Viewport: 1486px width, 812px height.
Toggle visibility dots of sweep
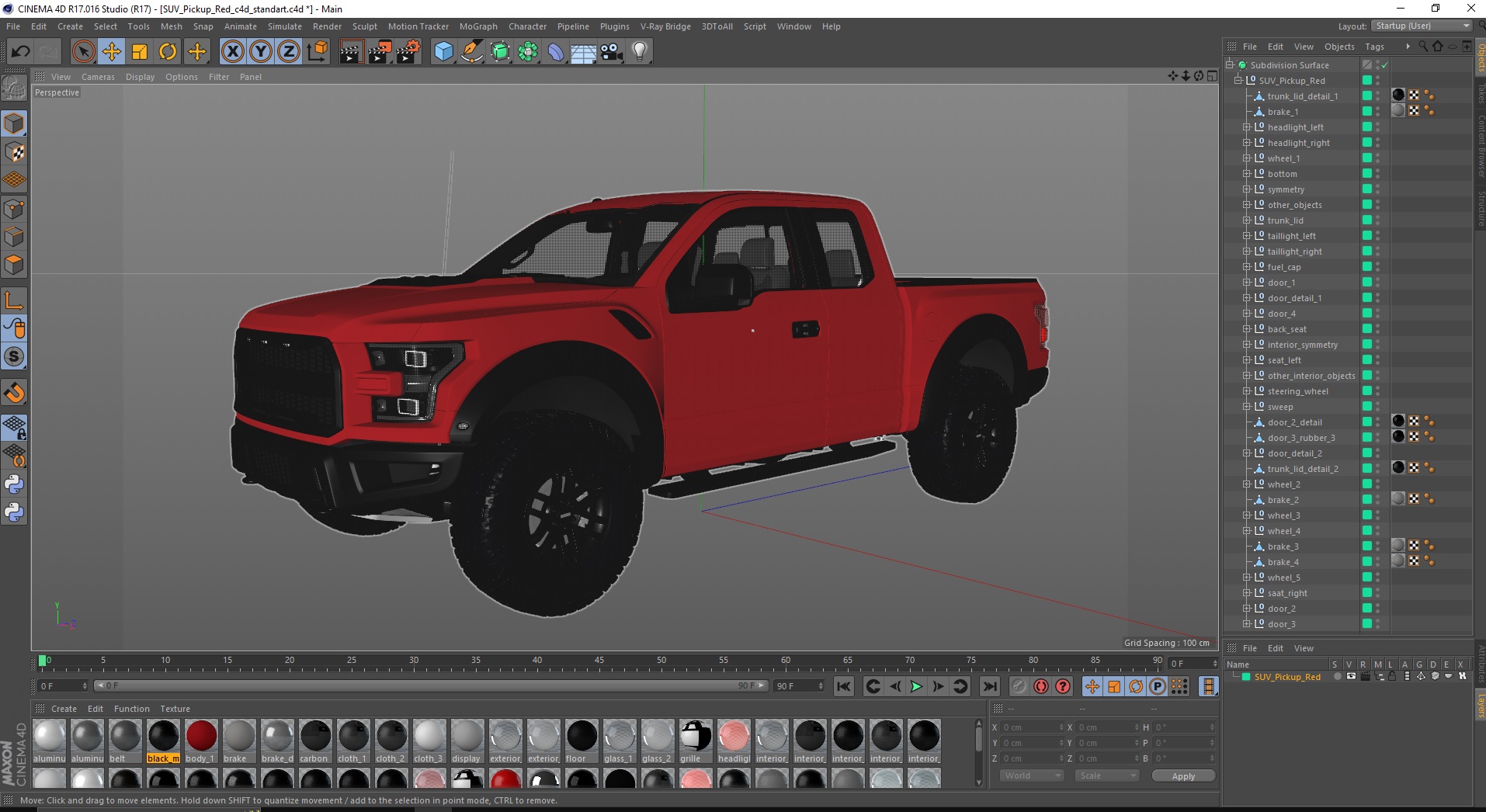pyautogui.click(x=1378, y=407)
